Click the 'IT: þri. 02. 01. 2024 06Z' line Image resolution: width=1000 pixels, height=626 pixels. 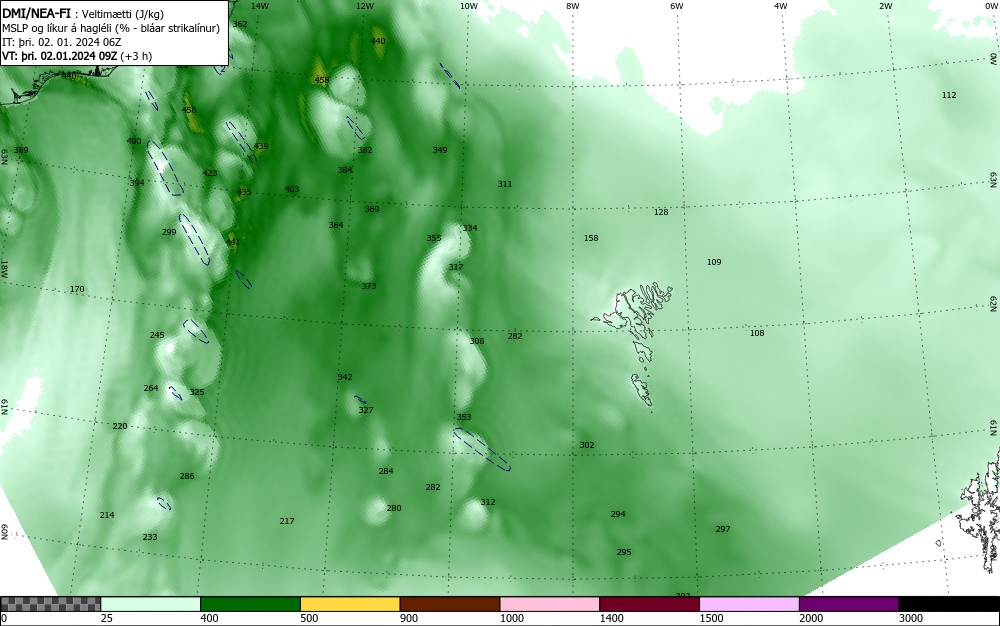(x=61, y=42)
